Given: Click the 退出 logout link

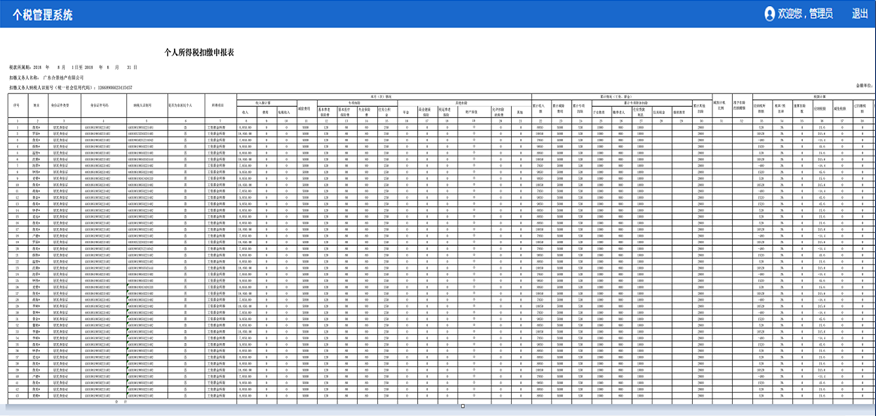Looking at the screenshot, I should [859, 15].
